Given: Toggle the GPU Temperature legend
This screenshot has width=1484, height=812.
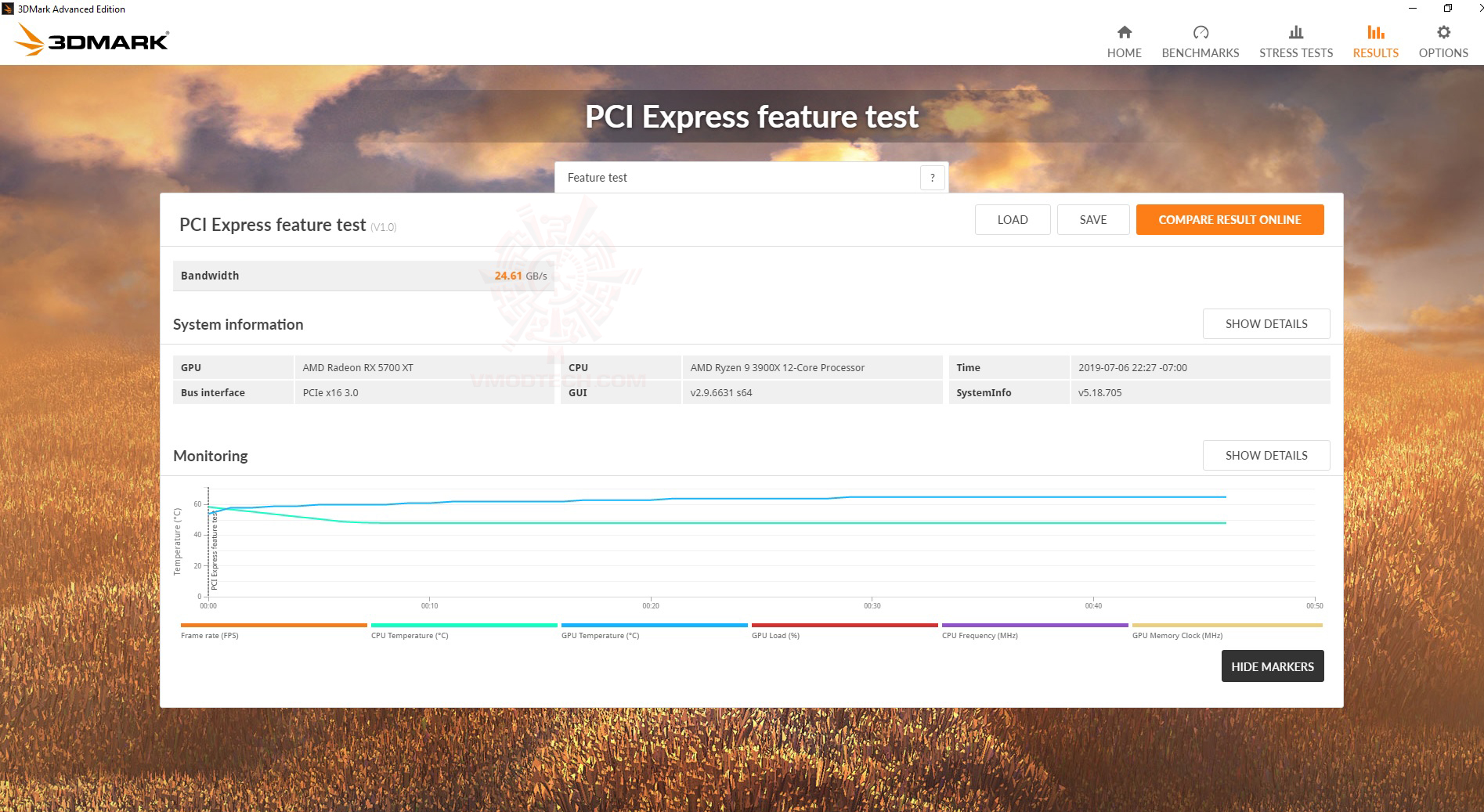Looking at the screenshot, I should pyautogui.click(x=654, y=631).
